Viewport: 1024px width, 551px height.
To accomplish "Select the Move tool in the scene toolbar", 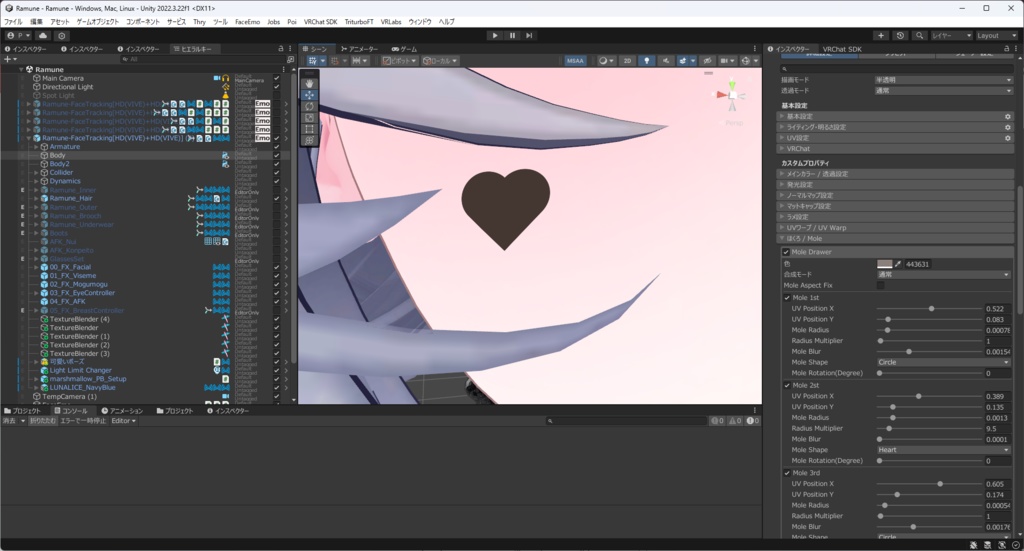I will (310, 95).
